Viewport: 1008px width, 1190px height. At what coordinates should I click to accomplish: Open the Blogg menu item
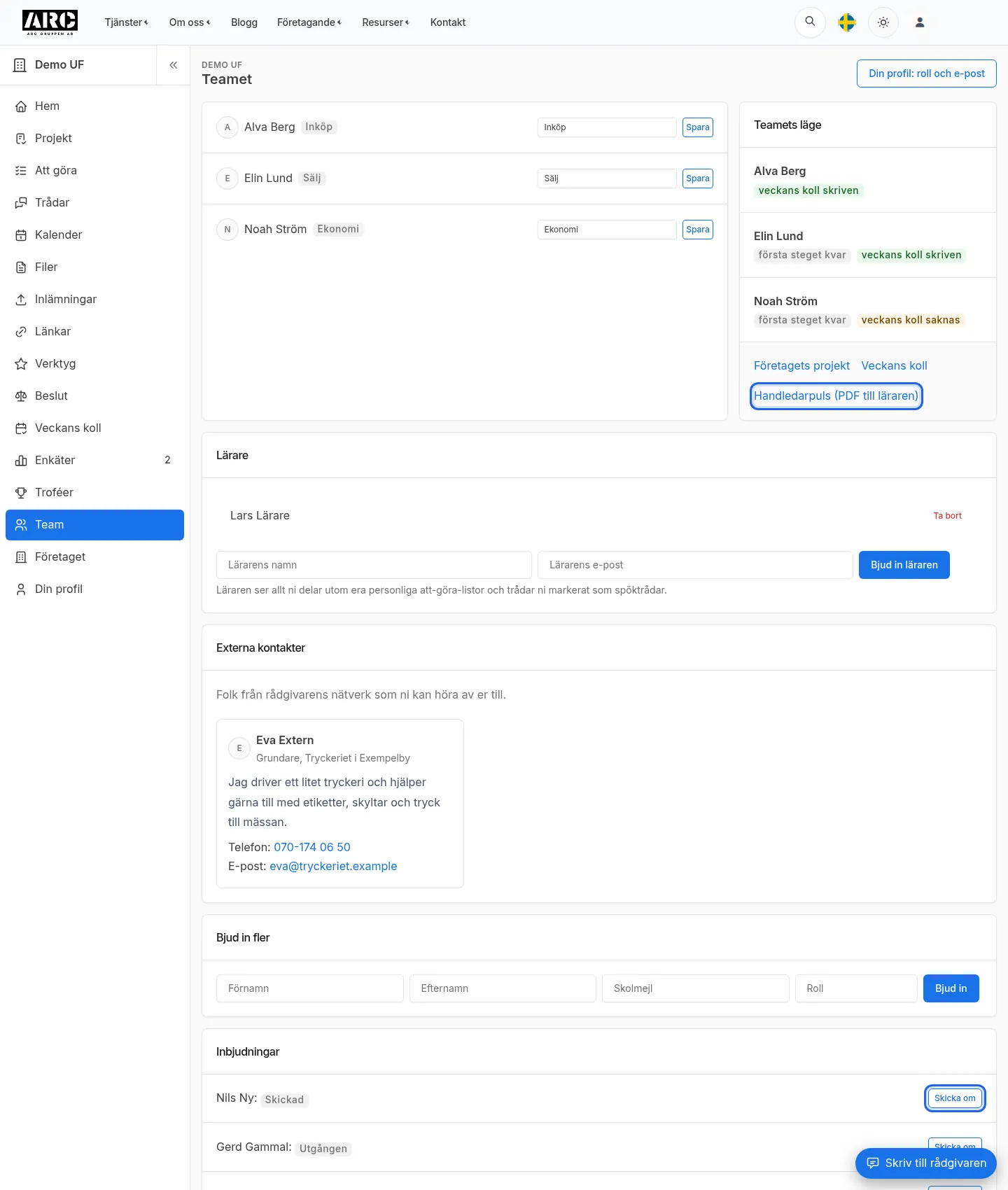click(244, 22)
